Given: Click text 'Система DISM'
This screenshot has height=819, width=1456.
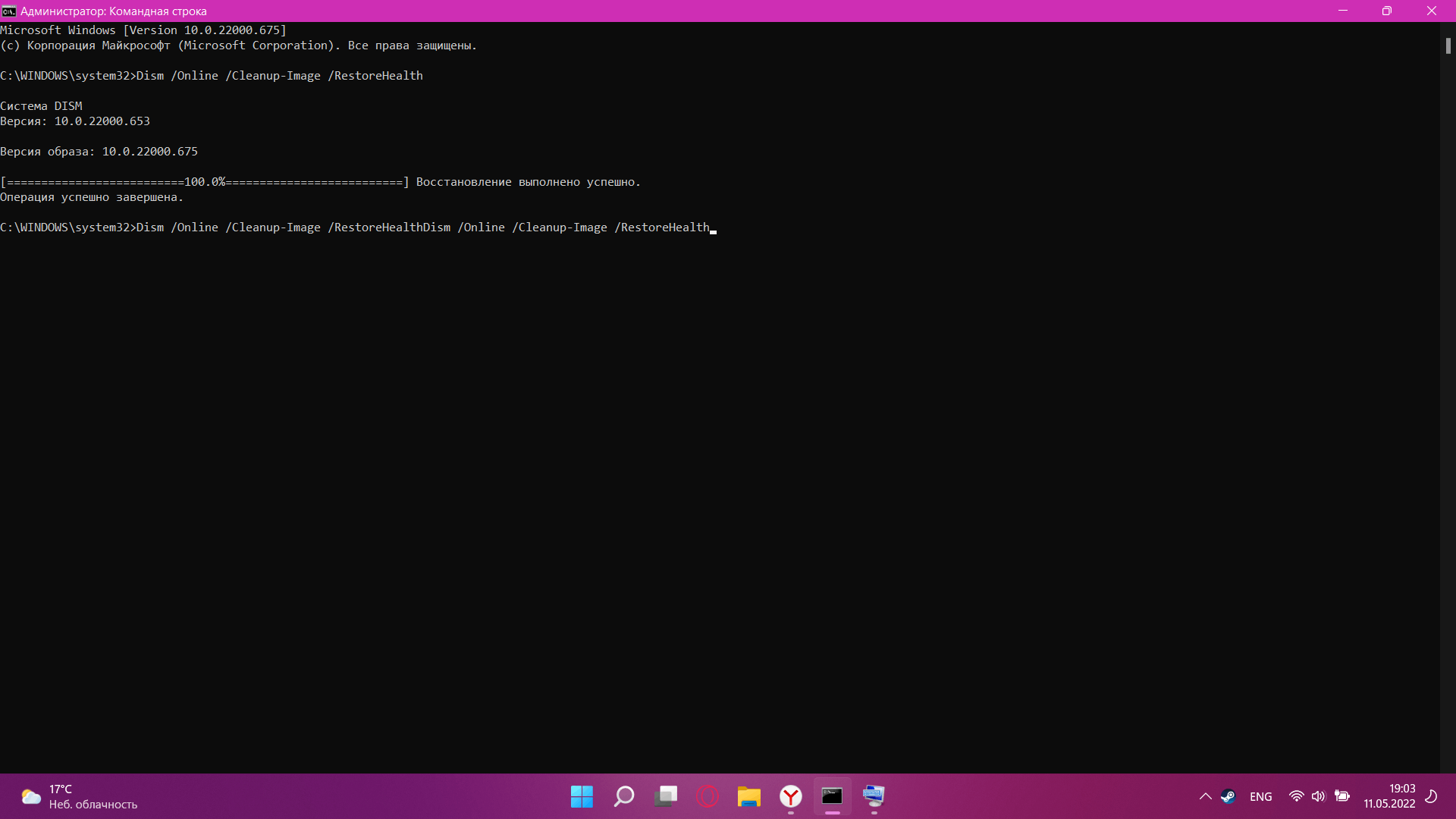Looking at the screenshot, I should tap(41, 106).
